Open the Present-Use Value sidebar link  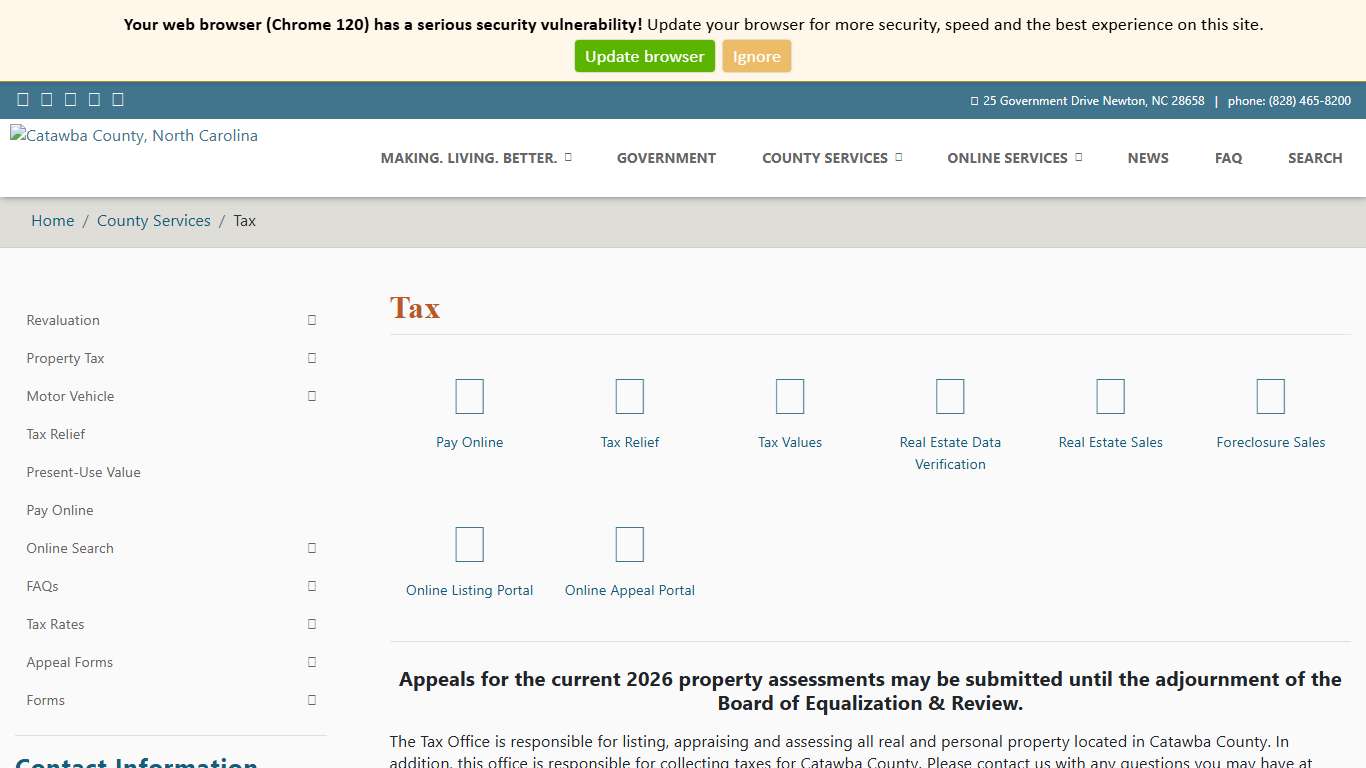coord(84,472)
